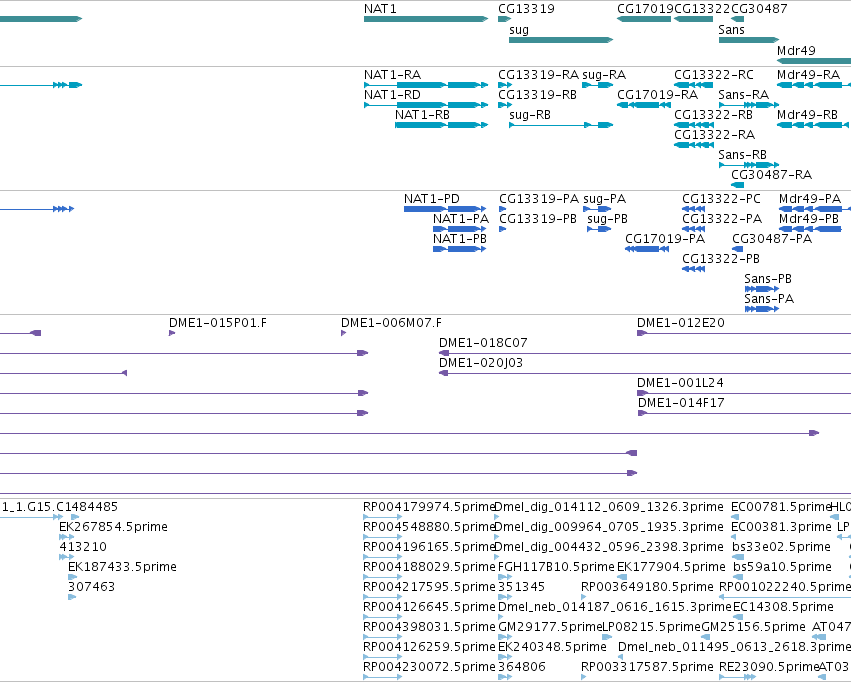Open the Mdr49 gene label
This screenshot has width=851, height=682.
(796, 50)
